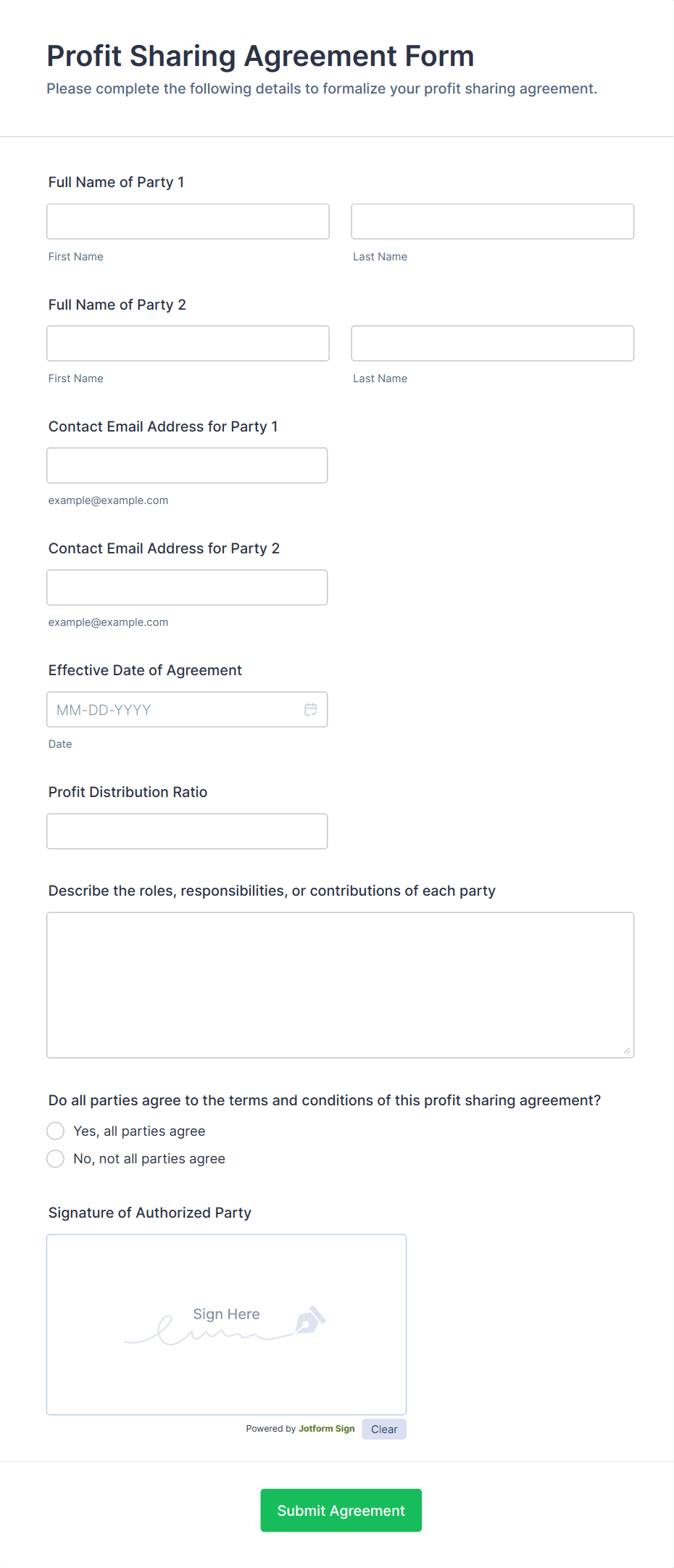Click the Submit Agreement button
The height and width of the screenshot is (1568, 674).
pos(341,1510)
